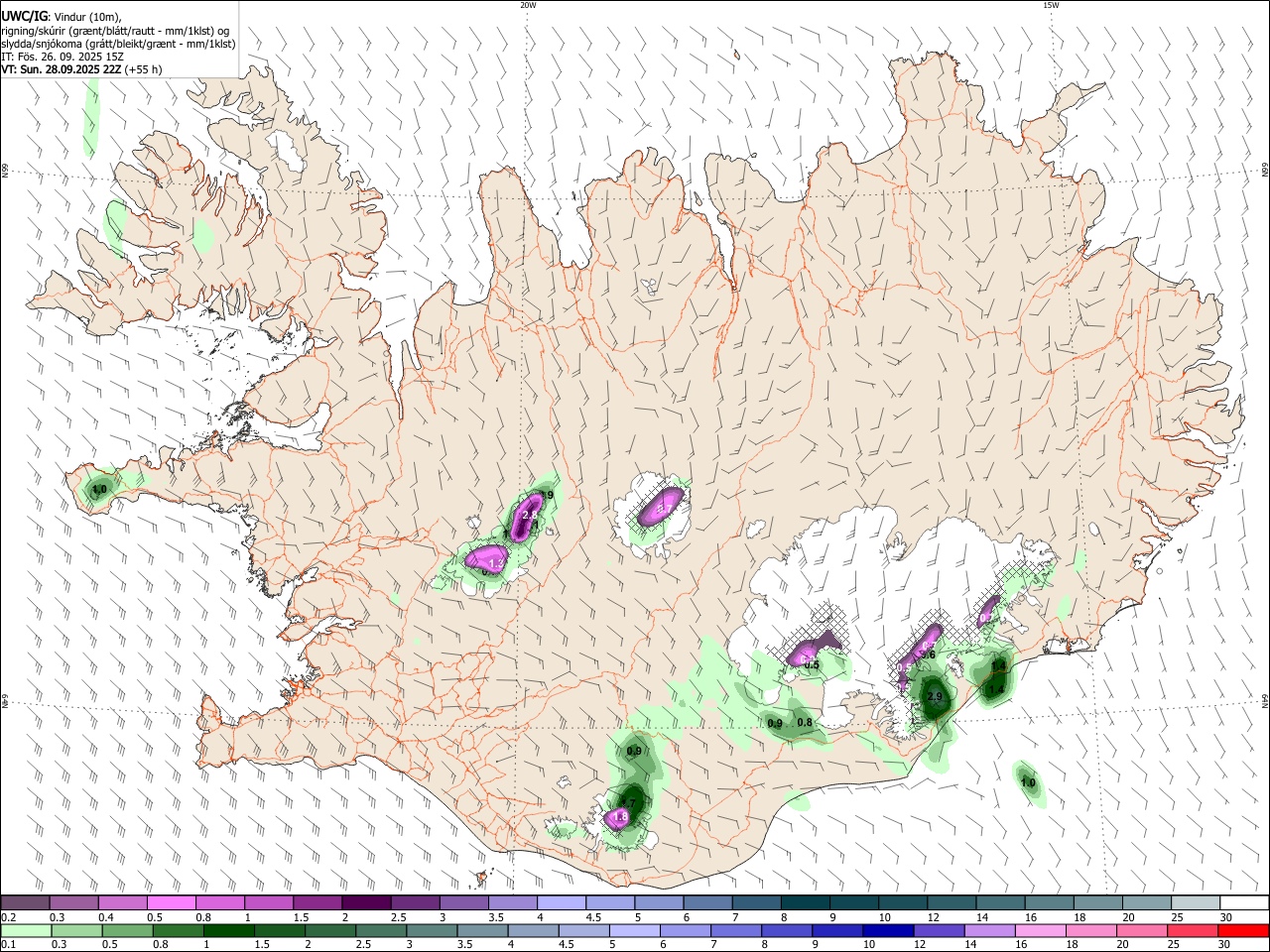Pick lower legend dark blue swatch between 10 and 12

887,930
